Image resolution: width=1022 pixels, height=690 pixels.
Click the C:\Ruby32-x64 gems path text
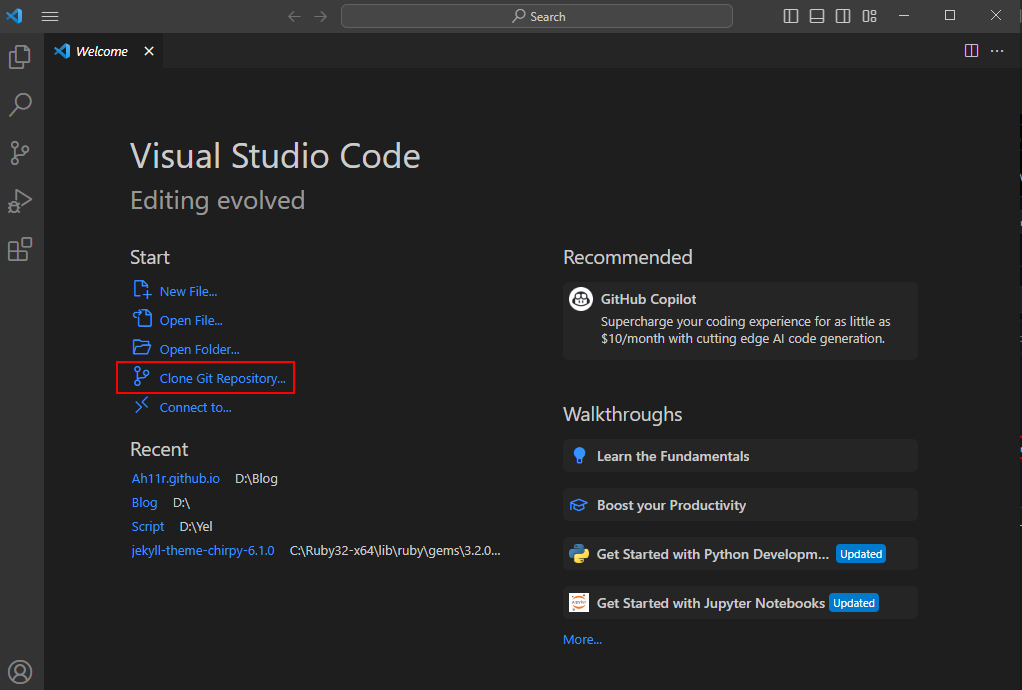pyautogui.click(x=395, y=551)
